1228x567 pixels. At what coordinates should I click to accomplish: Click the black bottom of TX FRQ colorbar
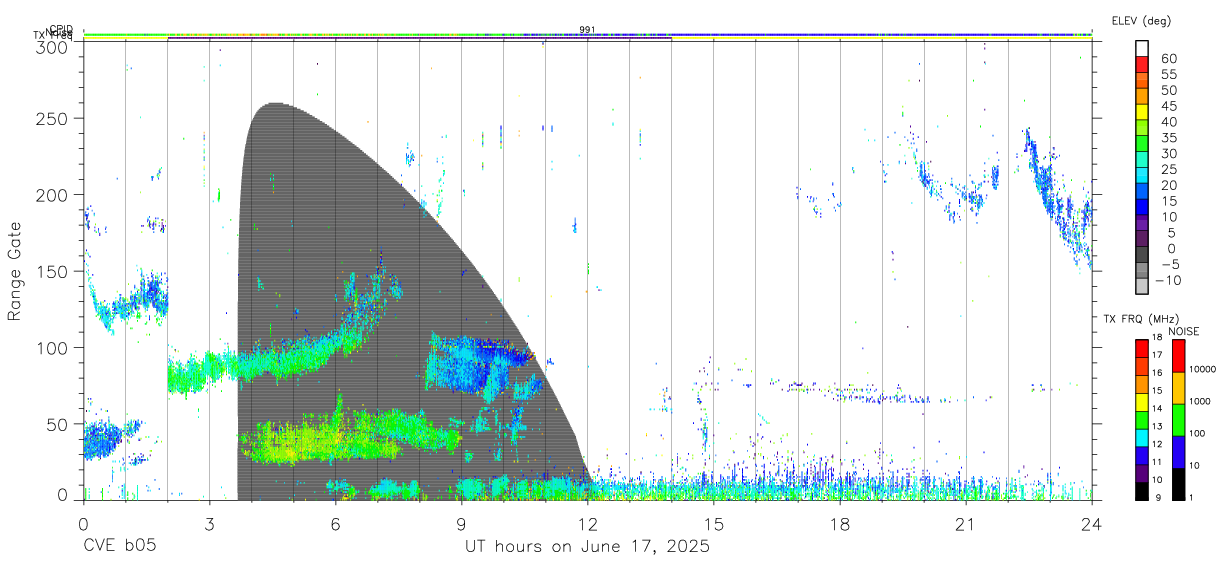(1142, 491)
